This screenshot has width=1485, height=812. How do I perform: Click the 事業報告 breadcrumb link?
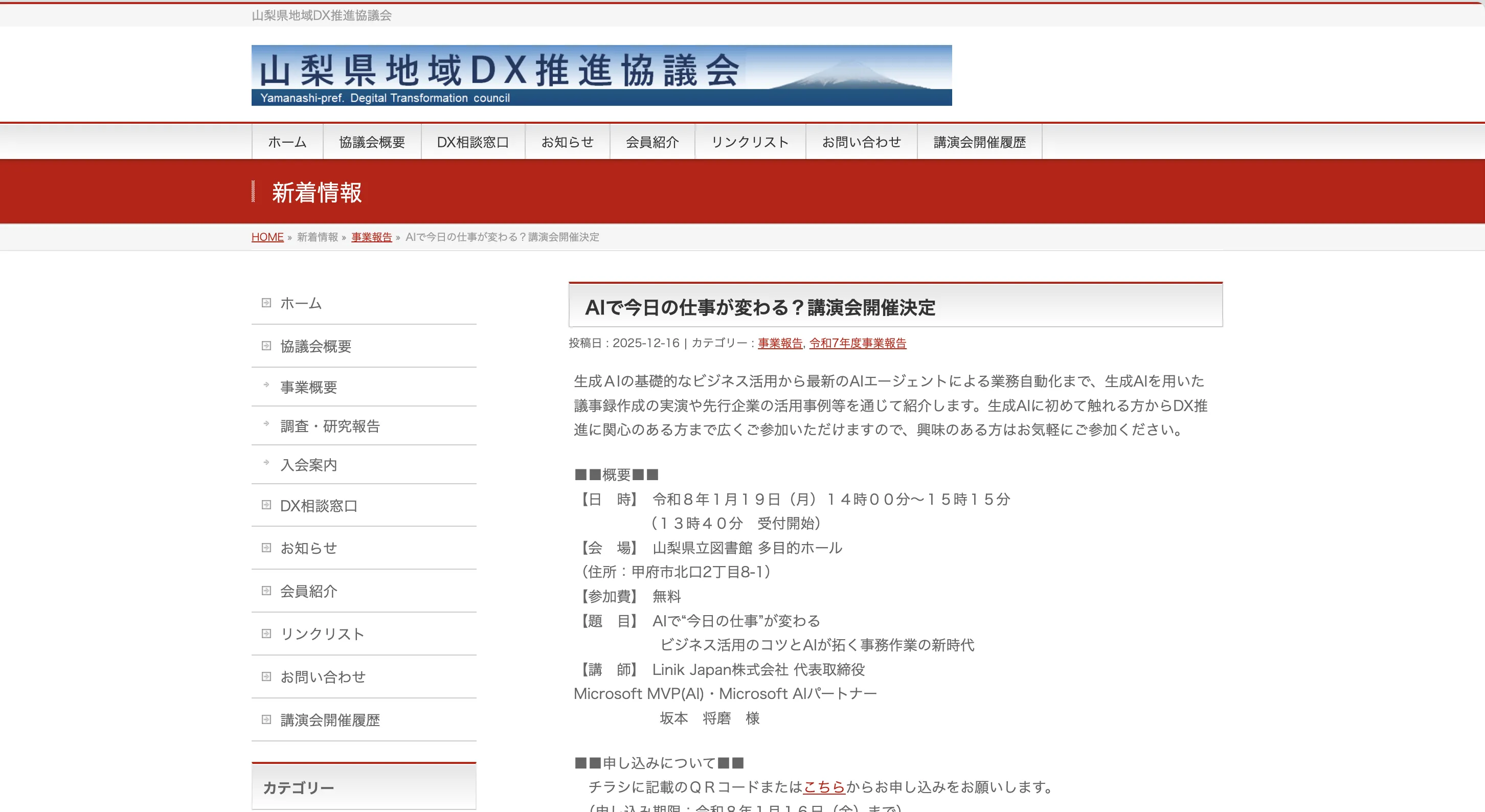371,237
